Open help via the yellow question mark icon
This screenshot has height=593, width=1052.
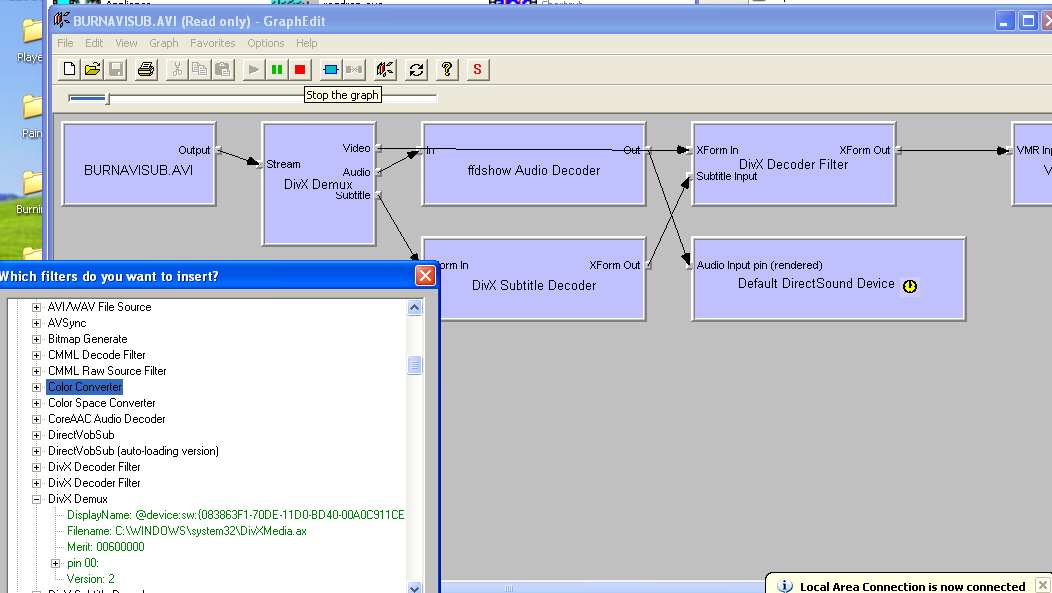click(x=447, y=69)
